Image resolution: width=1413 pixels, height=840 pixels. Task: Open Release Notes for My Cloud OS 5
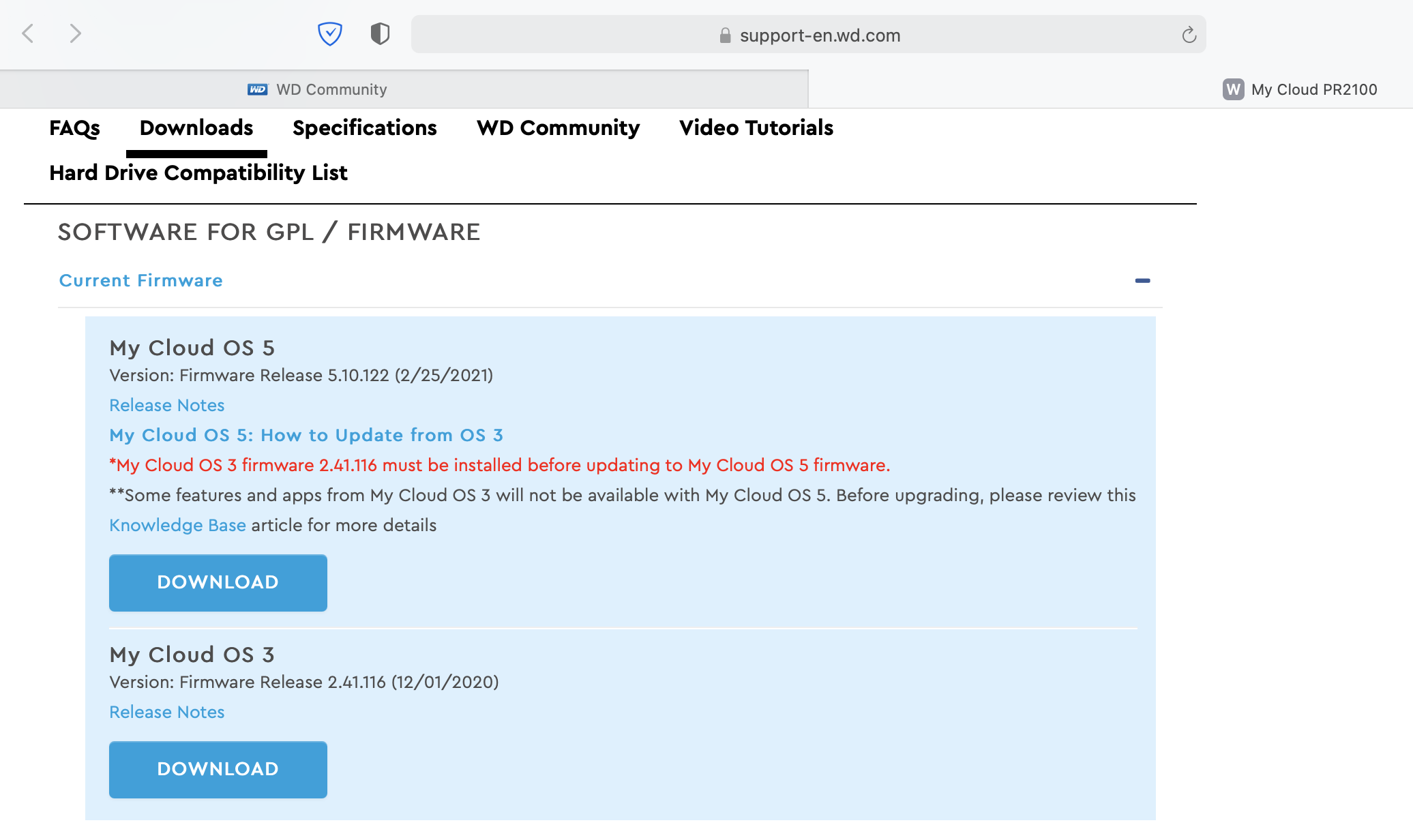click(x=167, y=405)
